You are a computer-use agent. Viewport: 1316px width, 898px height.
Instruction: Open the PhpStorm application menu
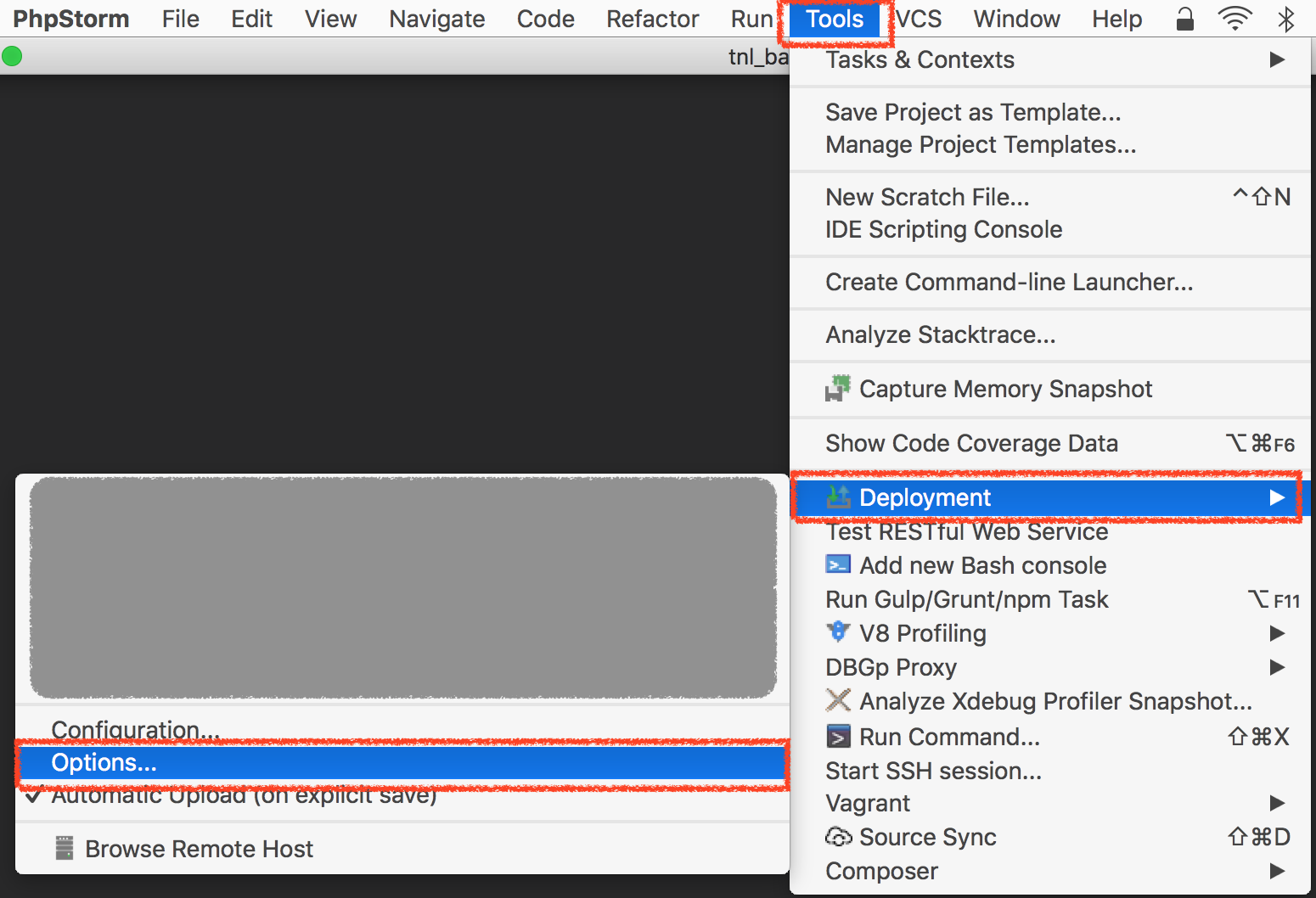coord(71,19)
